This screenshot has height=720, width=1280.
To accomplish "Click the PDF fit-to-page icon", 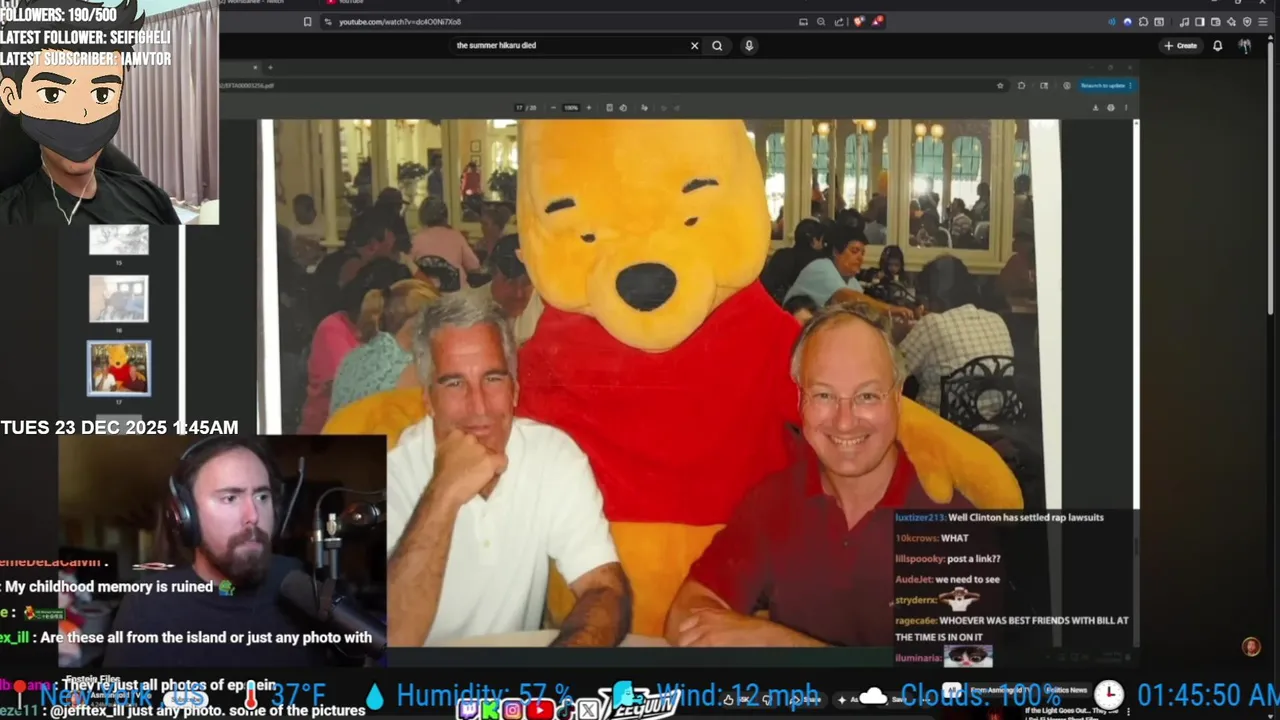I will tap(609, 108).
